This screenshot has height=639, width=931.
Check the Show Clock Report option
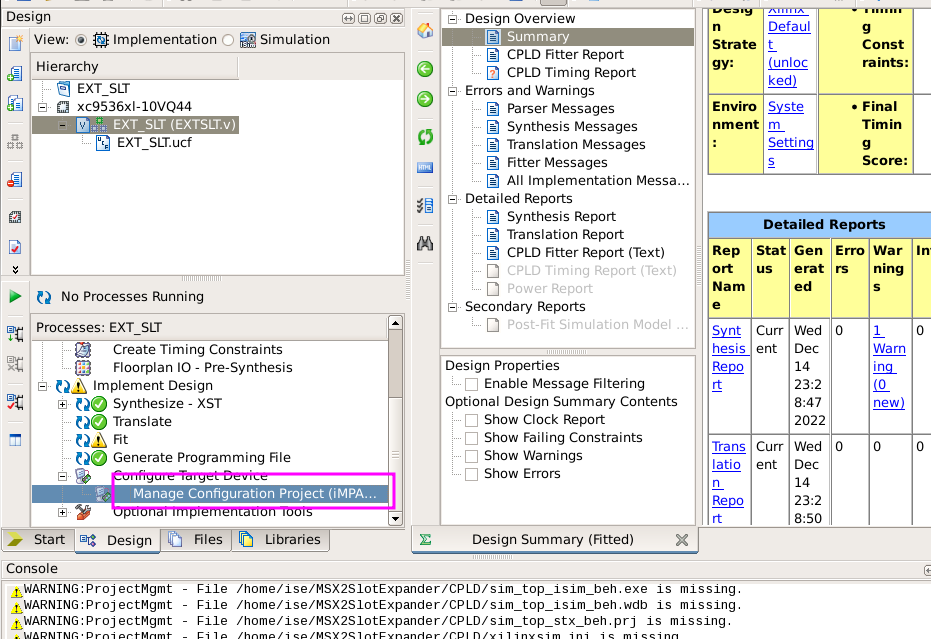[x=471, y=420]
